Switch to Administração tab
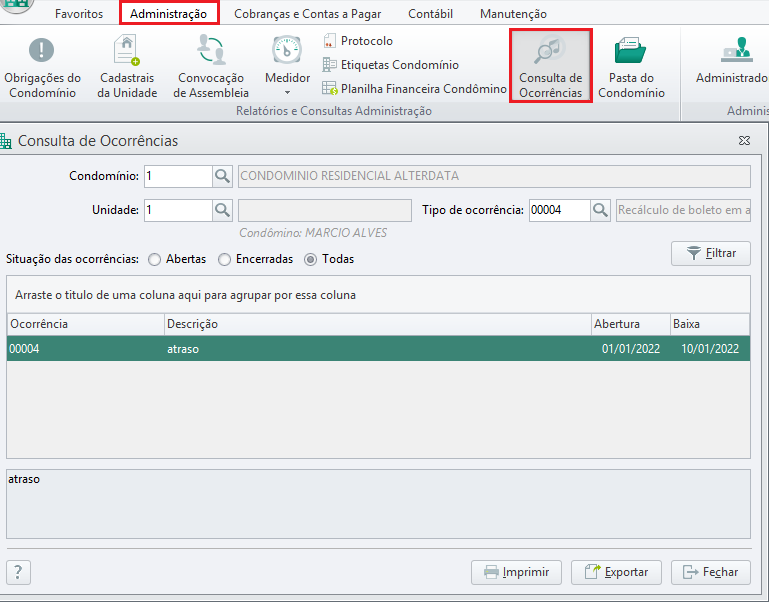 click(168, 14)
